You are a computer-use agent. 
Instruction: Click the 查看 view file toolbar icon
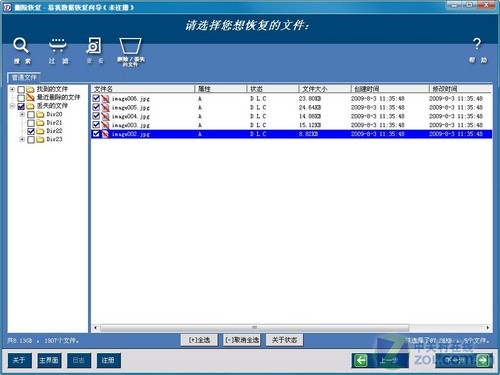[x=94, y=50]
